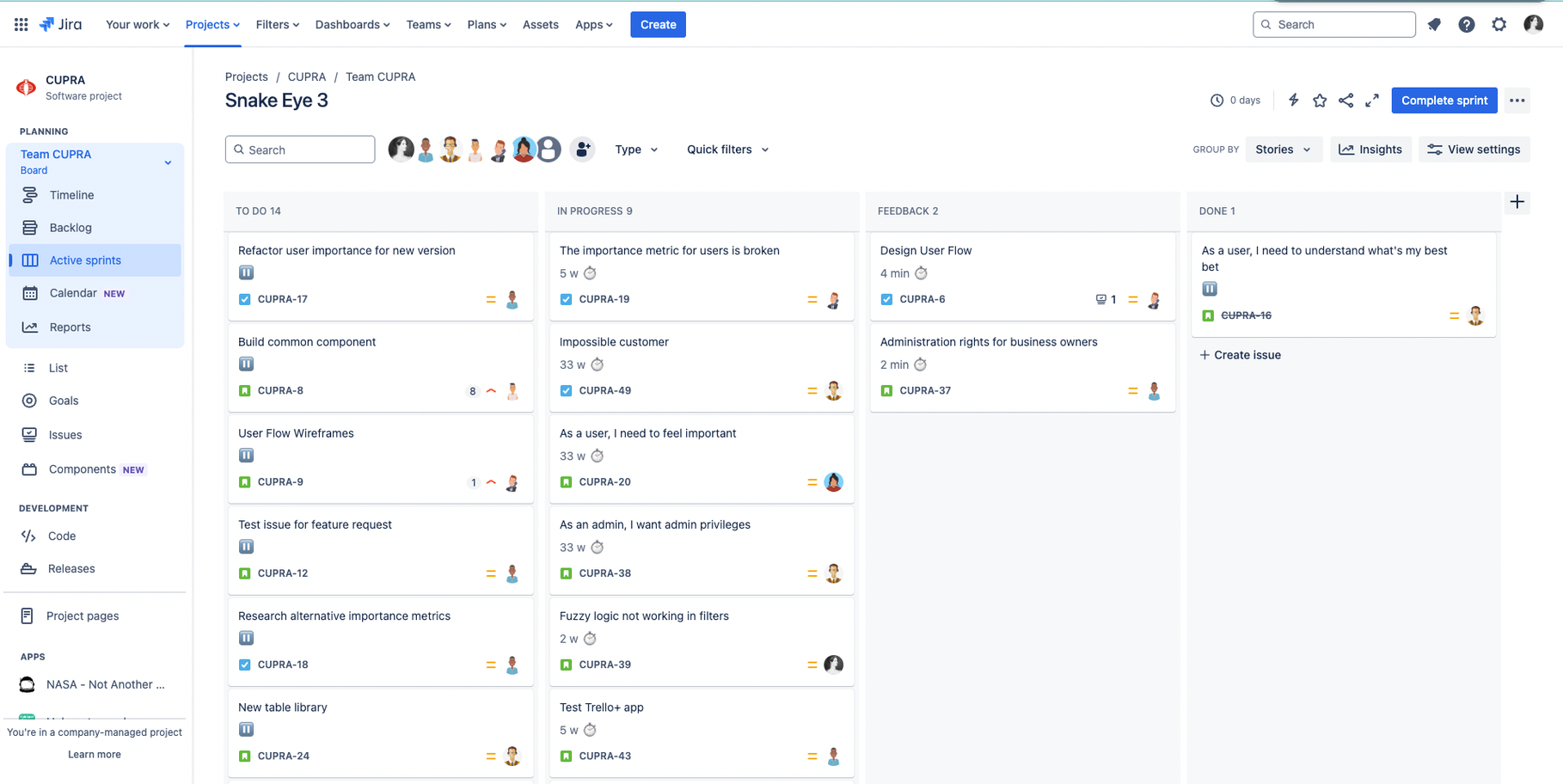Open the Filters dropdown menu
The height and width of the screenshot is (784, 1563).
[278, 24]
